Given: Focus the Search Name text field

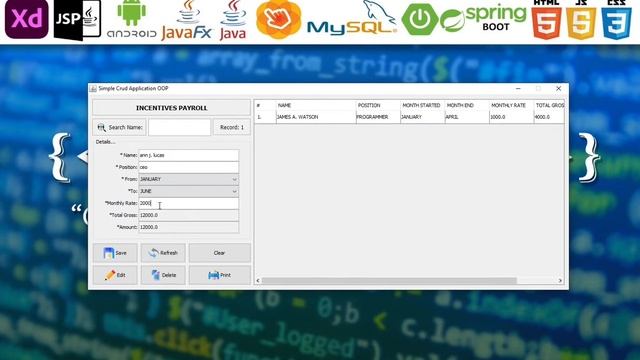Looking at the screenshot, I should pyautogui.click(x=180, y=127).
